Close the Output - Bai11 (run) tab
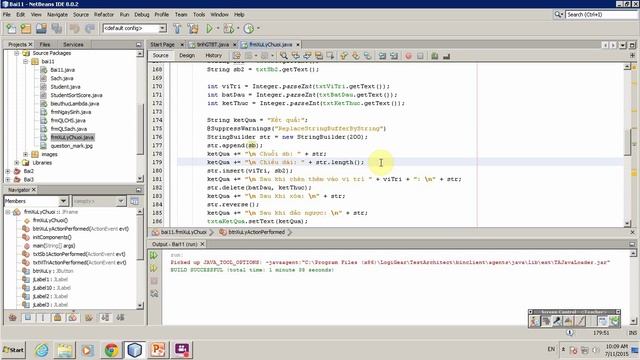Viewport: 640px width, 360px height. [x=202, y=244]
